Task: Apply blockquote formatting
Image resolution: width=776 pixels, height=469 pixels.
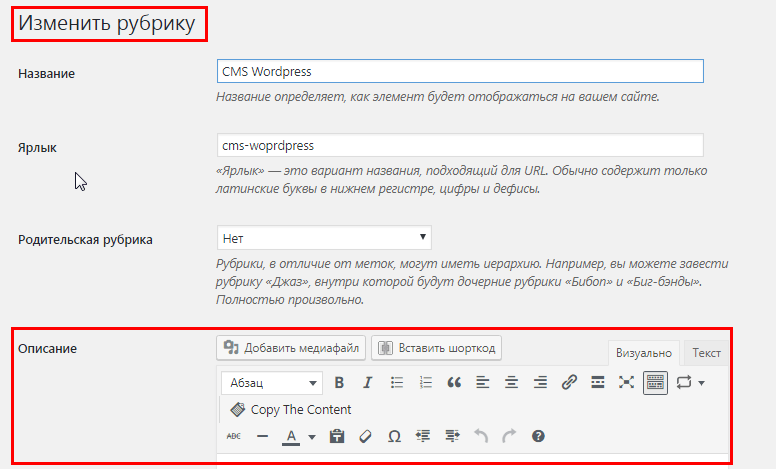Action: coord(454,382)
